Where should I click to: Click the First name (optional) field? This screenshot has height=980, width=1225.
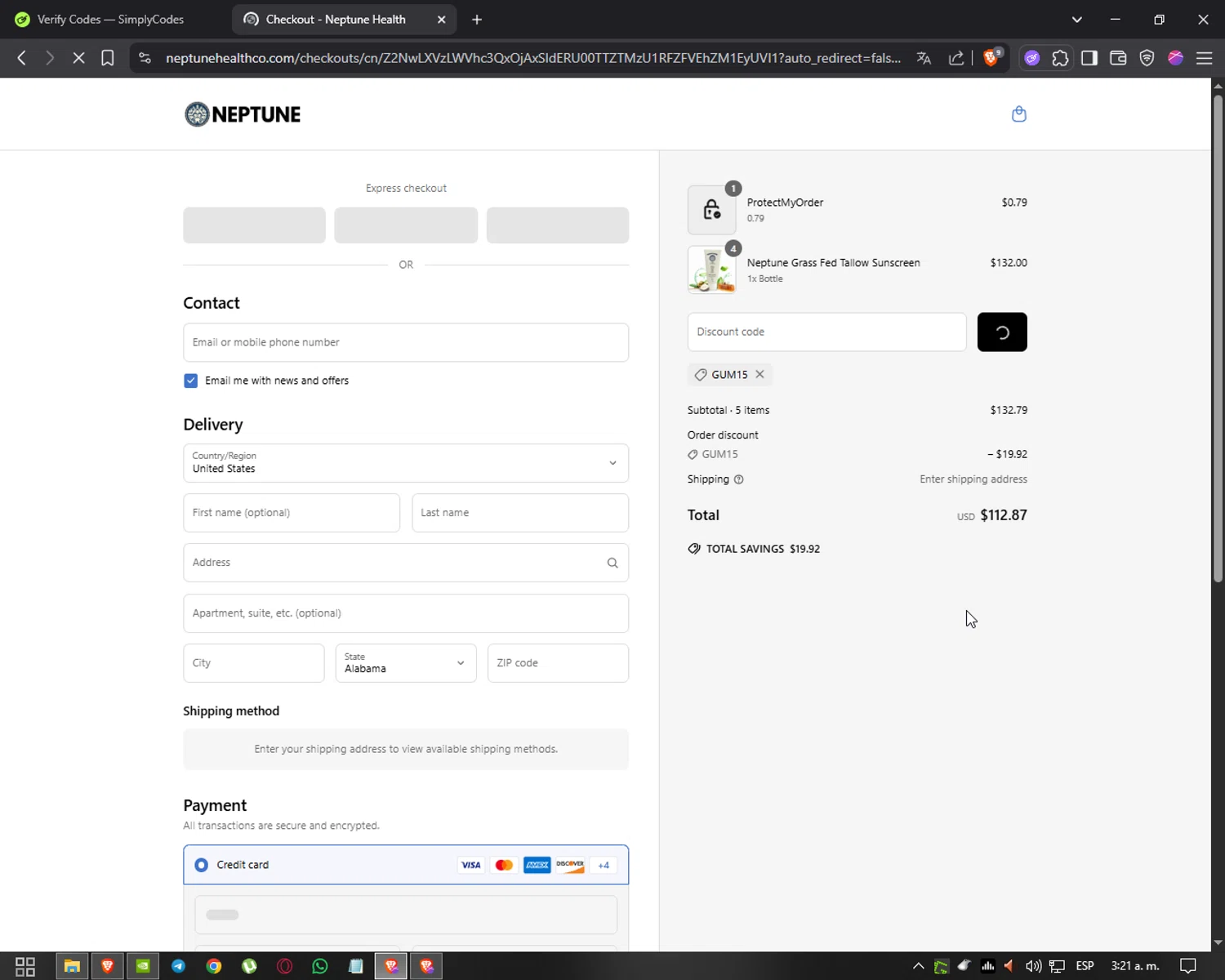[292, 513]
